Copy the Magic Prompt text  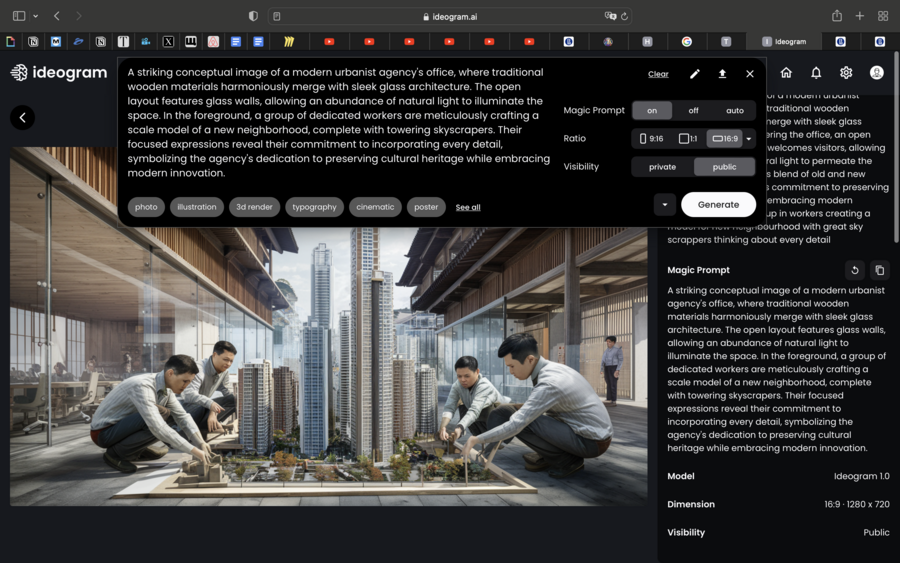(x=879, y=270)
